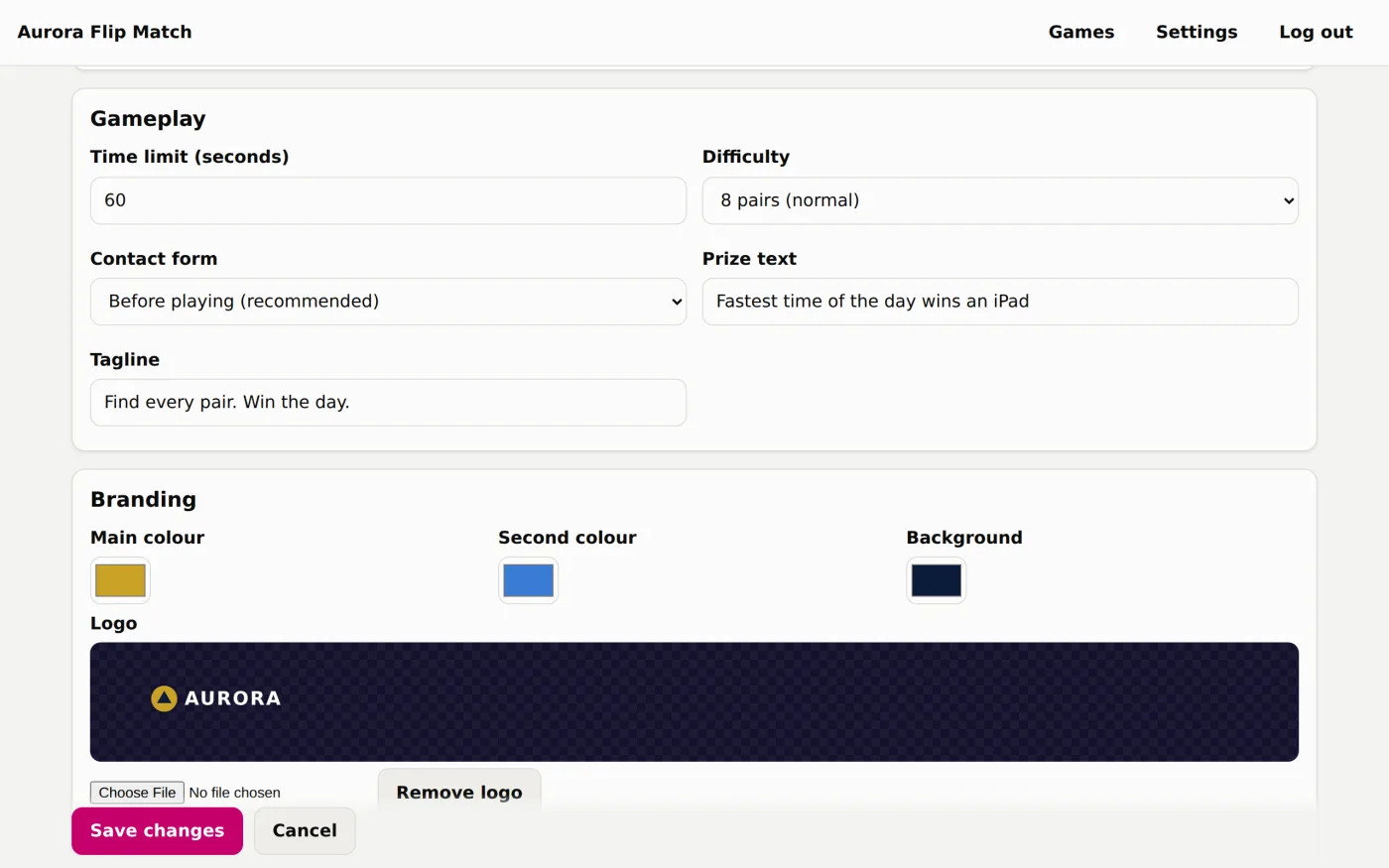1389x868 pixels.
Task: Expand the Contact form dropdown
Action: 388,302
